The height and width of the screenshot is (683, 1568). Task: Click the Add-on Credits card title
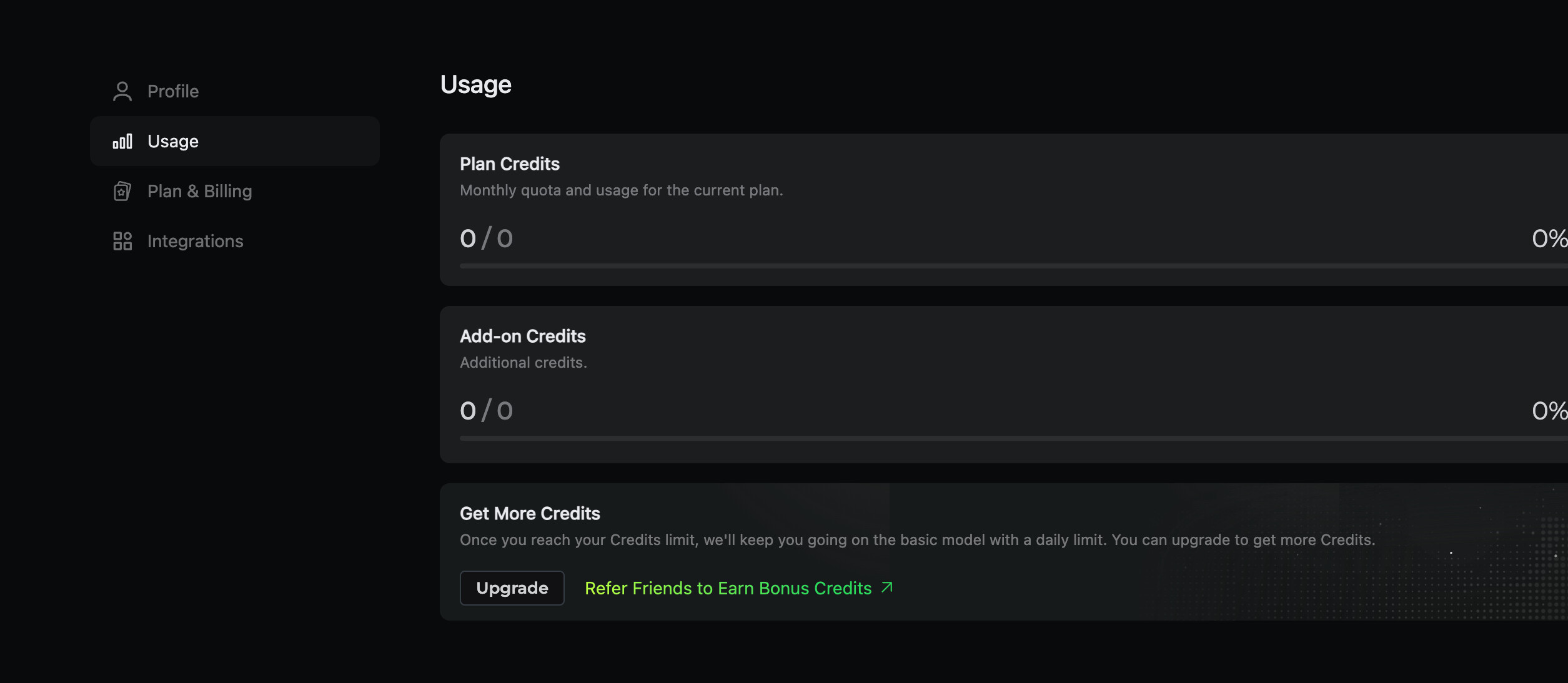tap(523, 336)
